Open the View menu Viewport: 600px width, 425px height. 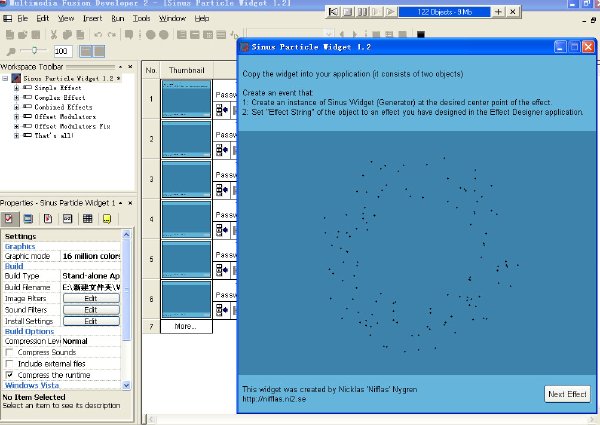click(x=66, y=18)
